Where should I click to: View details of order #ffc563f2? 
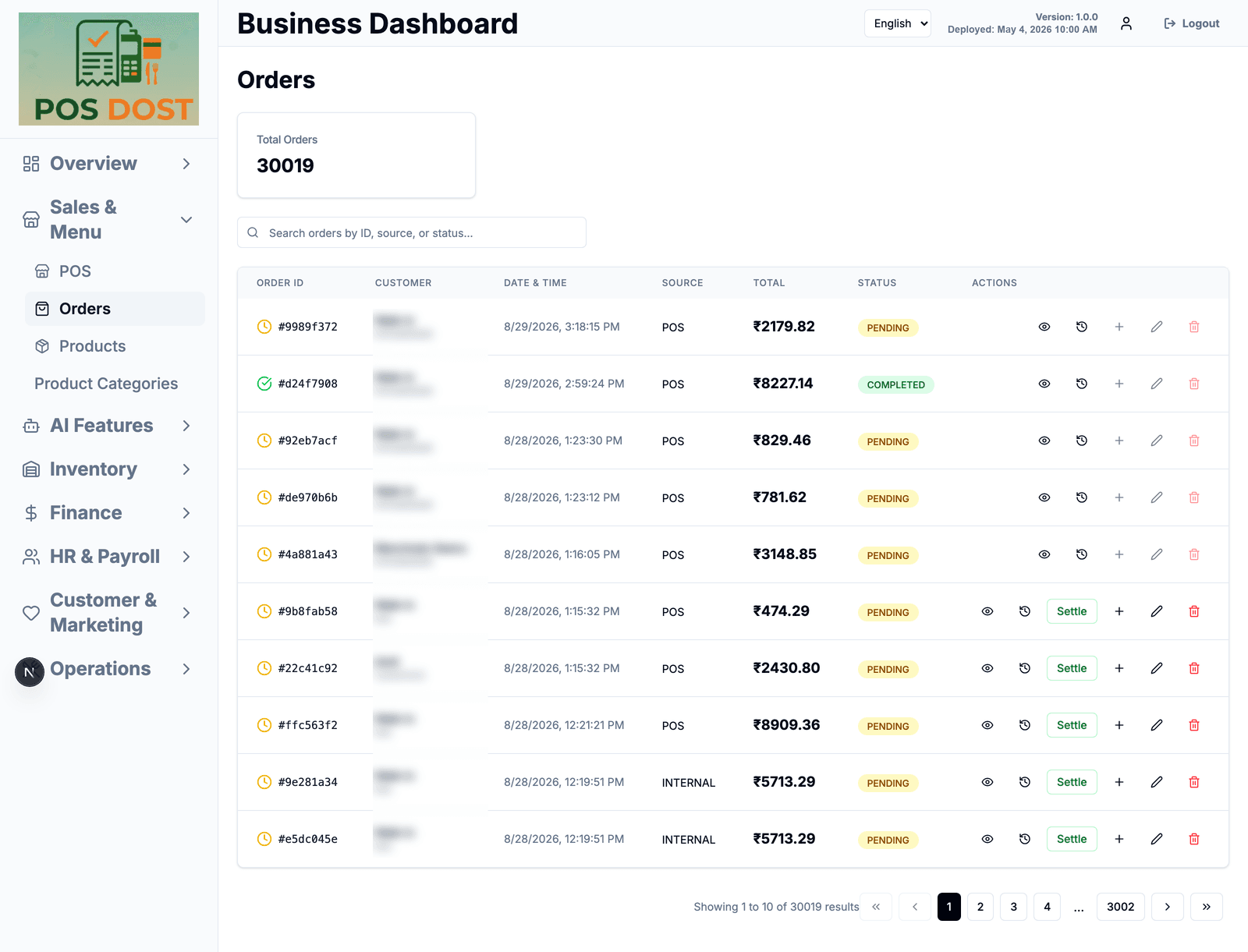click(987, 725)
